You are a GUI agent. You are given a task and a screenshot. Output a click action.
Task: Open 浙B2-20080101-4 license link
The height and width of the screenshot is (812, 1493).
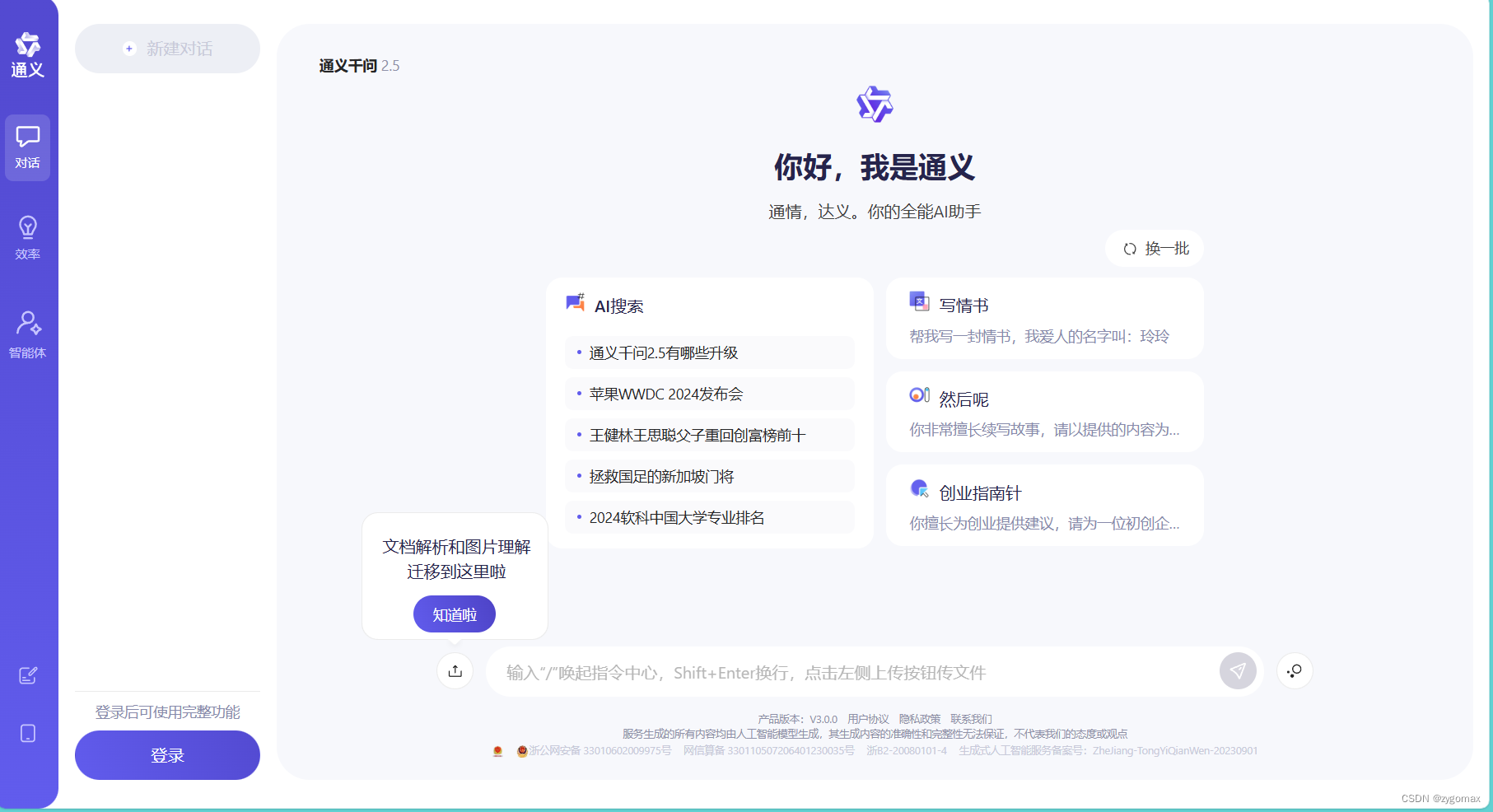pos(906,751)
